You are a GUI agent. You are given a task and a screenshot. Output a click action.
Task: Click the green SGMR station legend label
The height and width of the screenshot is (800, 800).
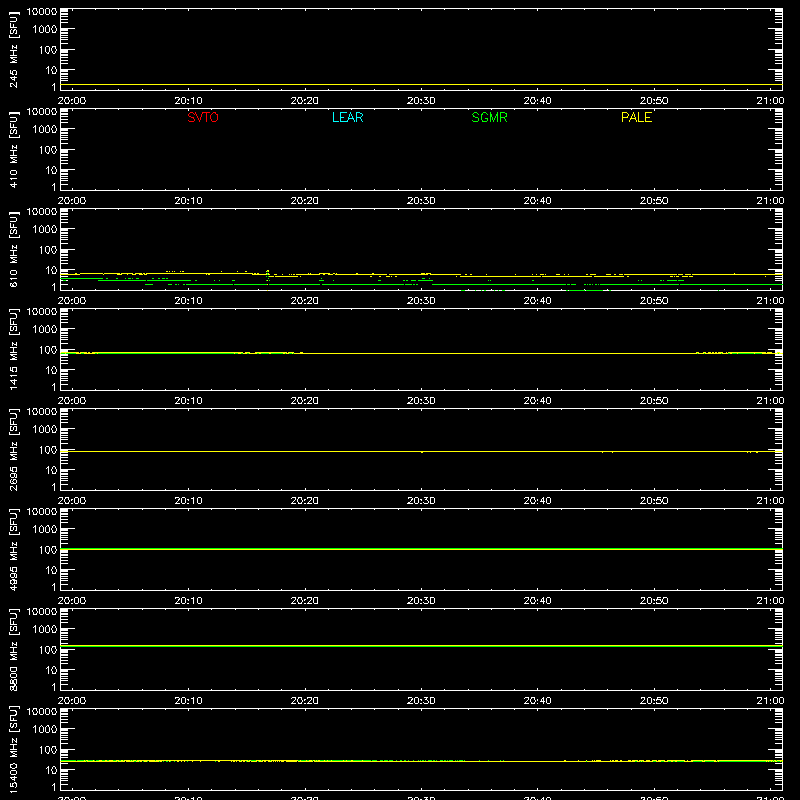489,117
